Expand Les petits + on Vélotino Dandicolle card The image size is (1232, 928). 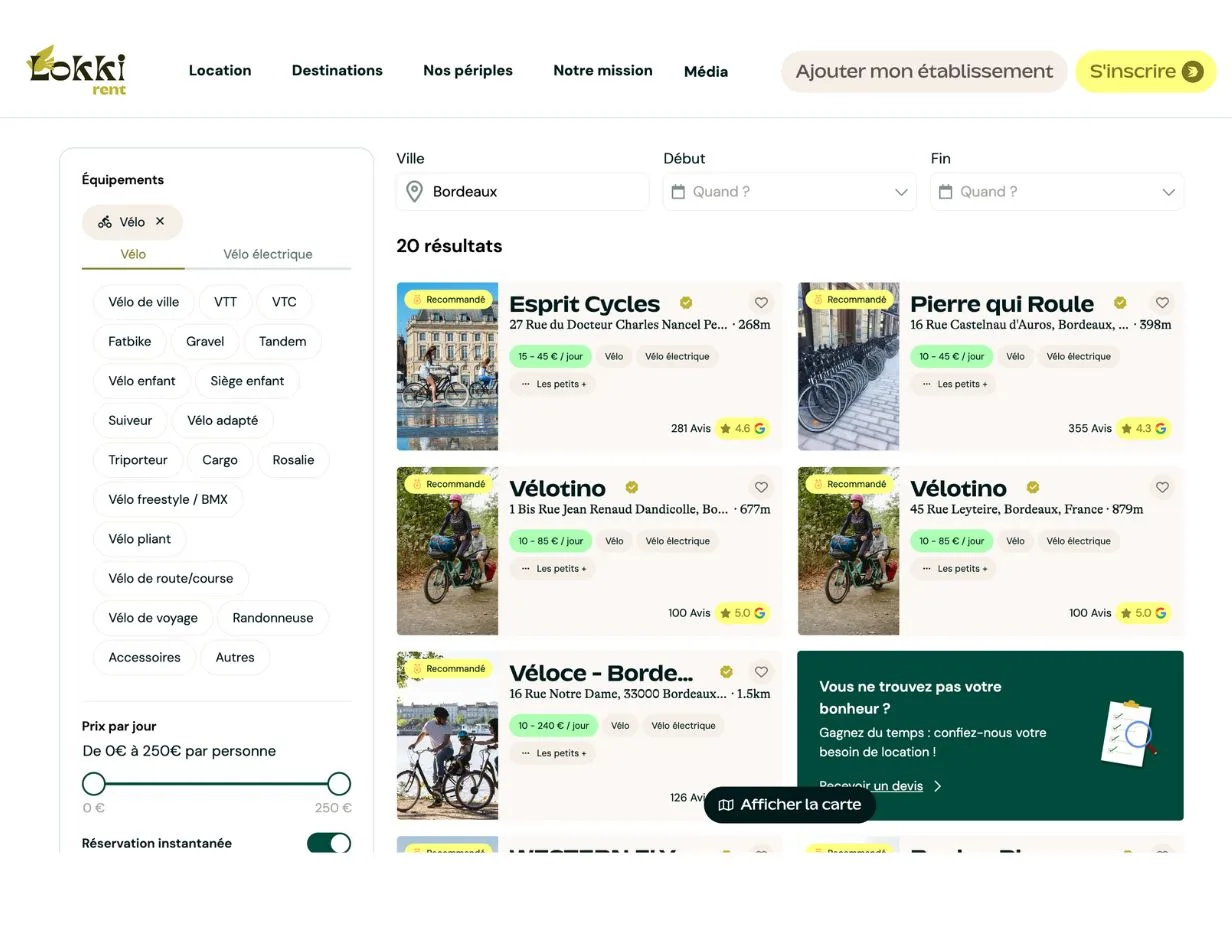click(553, 568)
